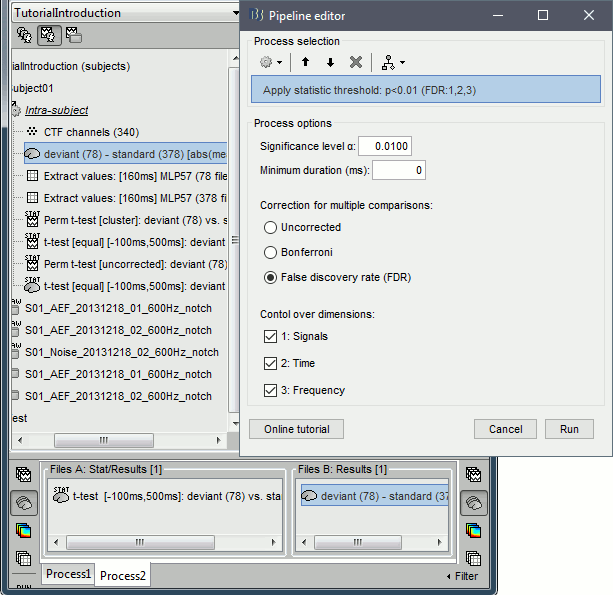Select sources data type on left sidebar
The width and height of the screenshot is (613, 595).
point(24,503)
